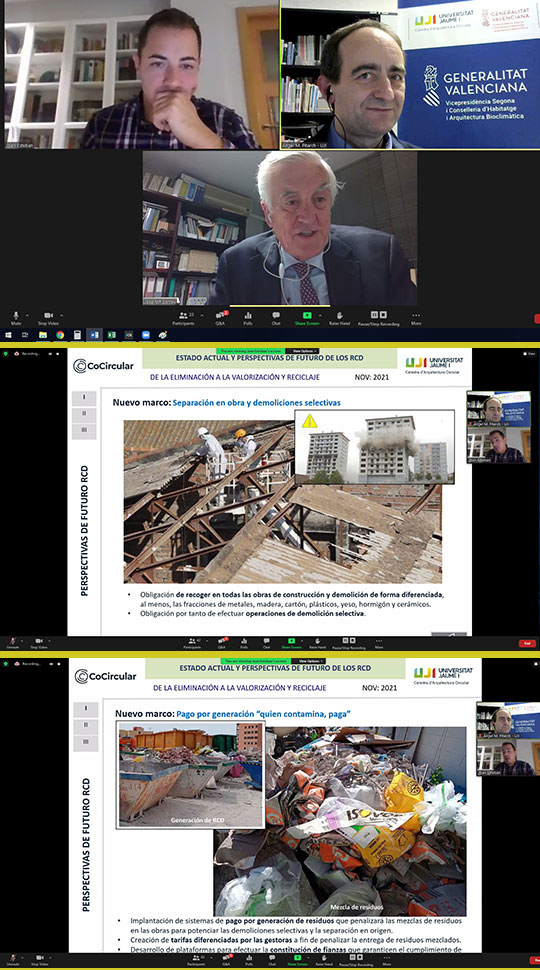Select the active speaker's video tile with the yellow underline
This screenshot has width=540, height=970.
click(x=280, y=228)
